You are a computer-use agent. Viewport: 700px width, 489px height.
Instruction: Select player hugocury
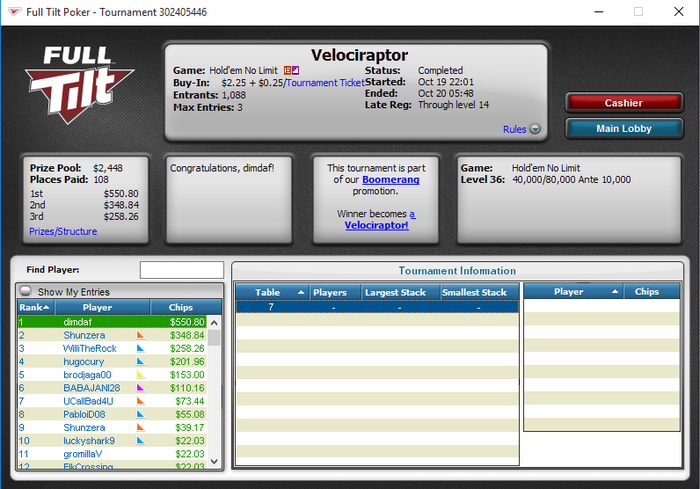tap(83, 361)
